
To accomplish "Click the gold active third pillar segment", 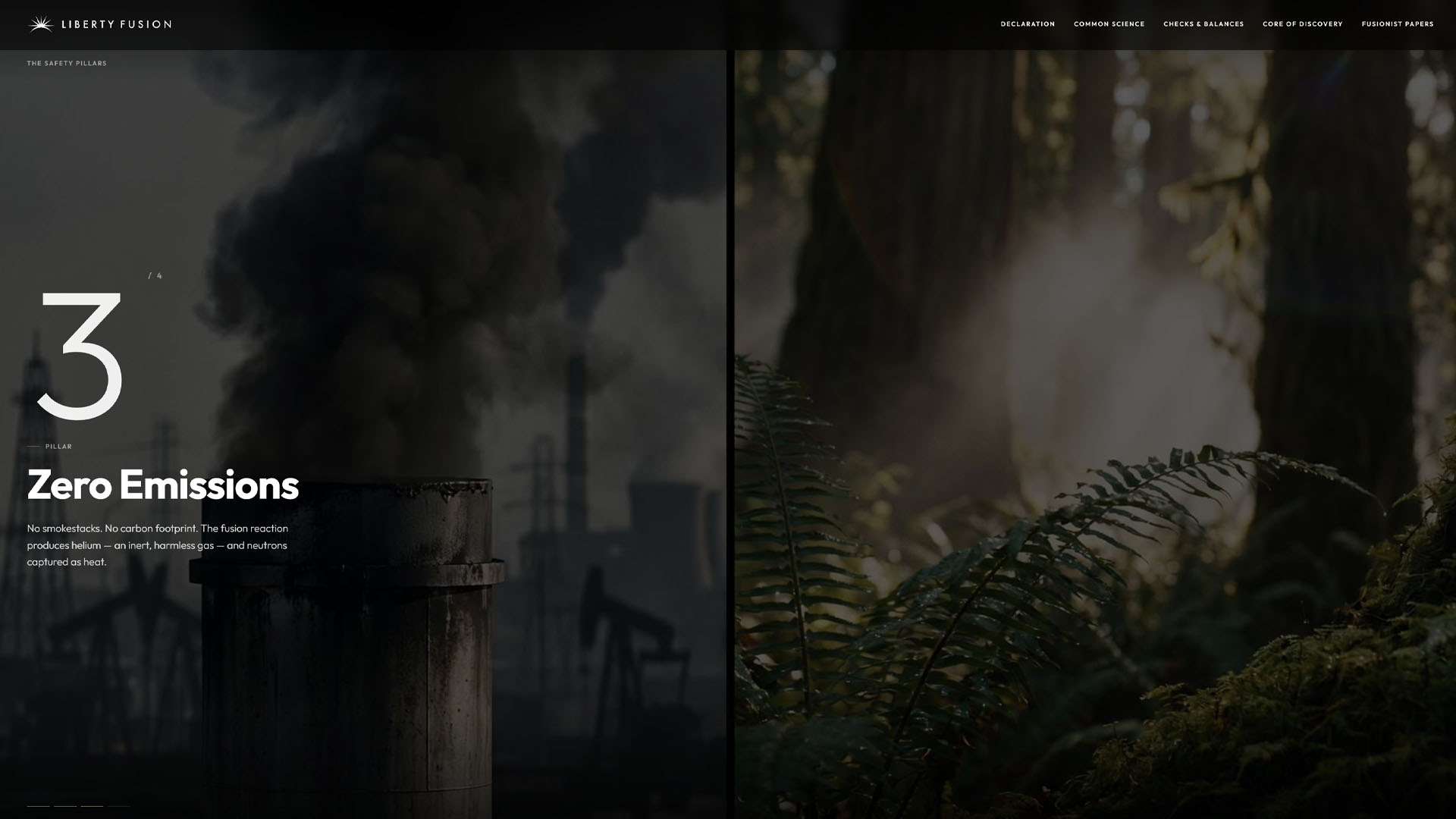I will 92,805.
